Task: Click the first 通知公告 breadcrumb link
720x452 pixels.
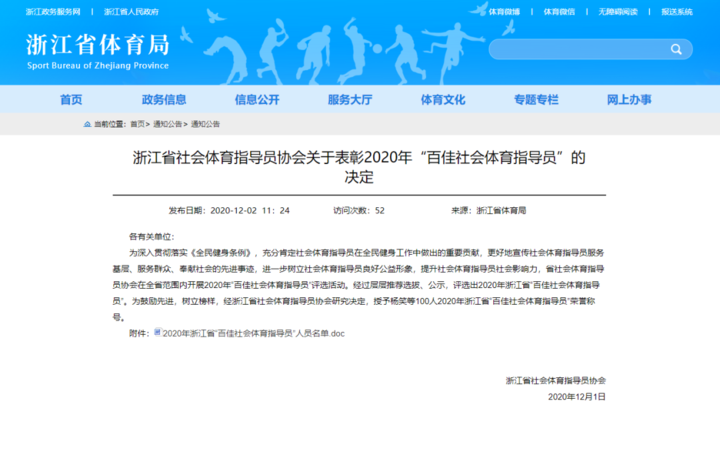Action: 167,124
